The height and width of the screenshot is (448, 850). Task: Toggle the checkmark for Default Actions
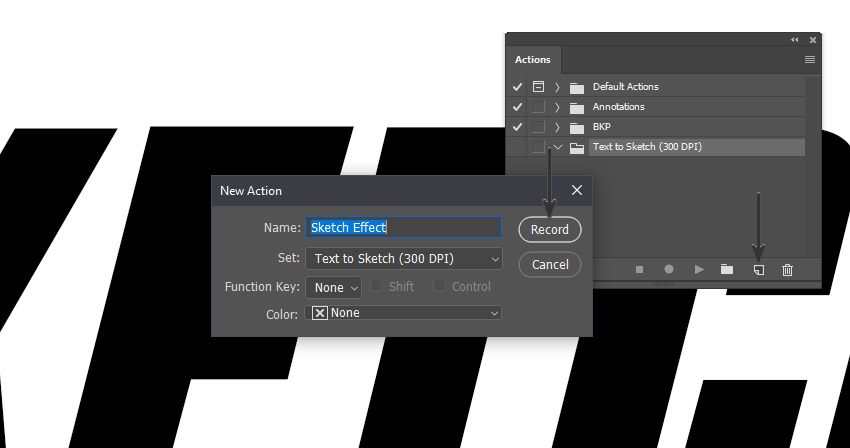pos(517,87)
